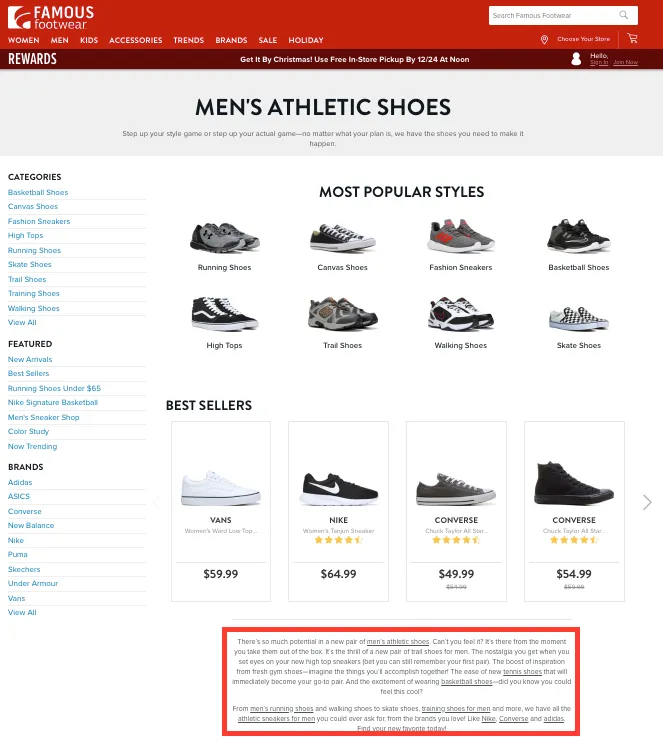The height and width of the screenshot is (745, 663).
Task: Open the Accessories menu
Action: pyautogui.click(x=135, y=40)
